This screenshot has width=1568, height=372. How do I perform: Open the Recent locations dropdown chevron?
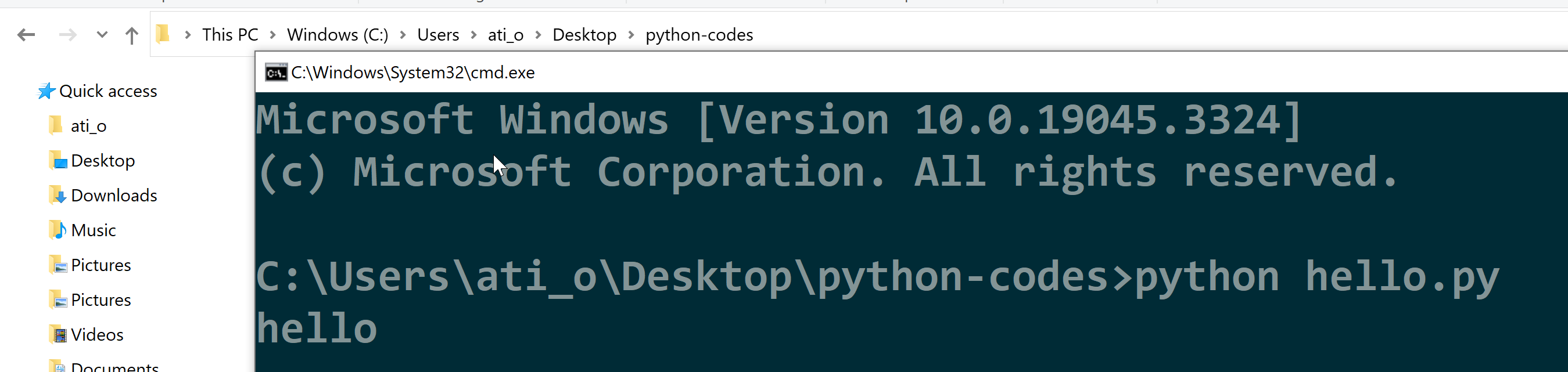tap(102, 35)
